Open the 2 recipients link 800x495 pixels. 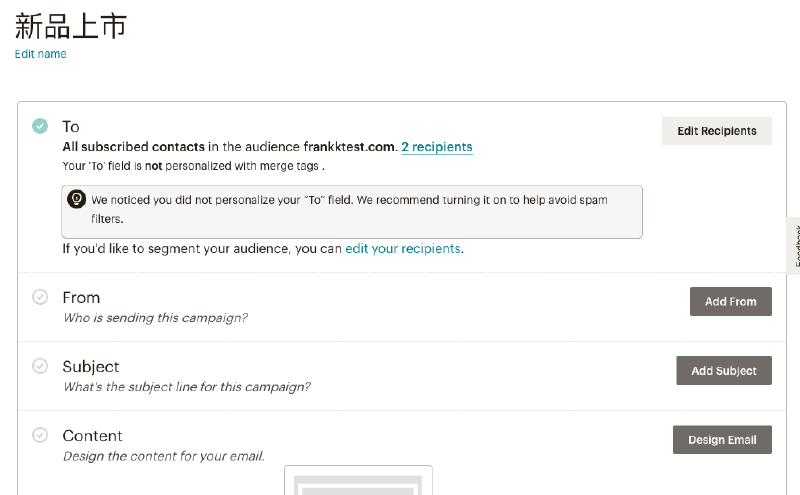(437, 147)
